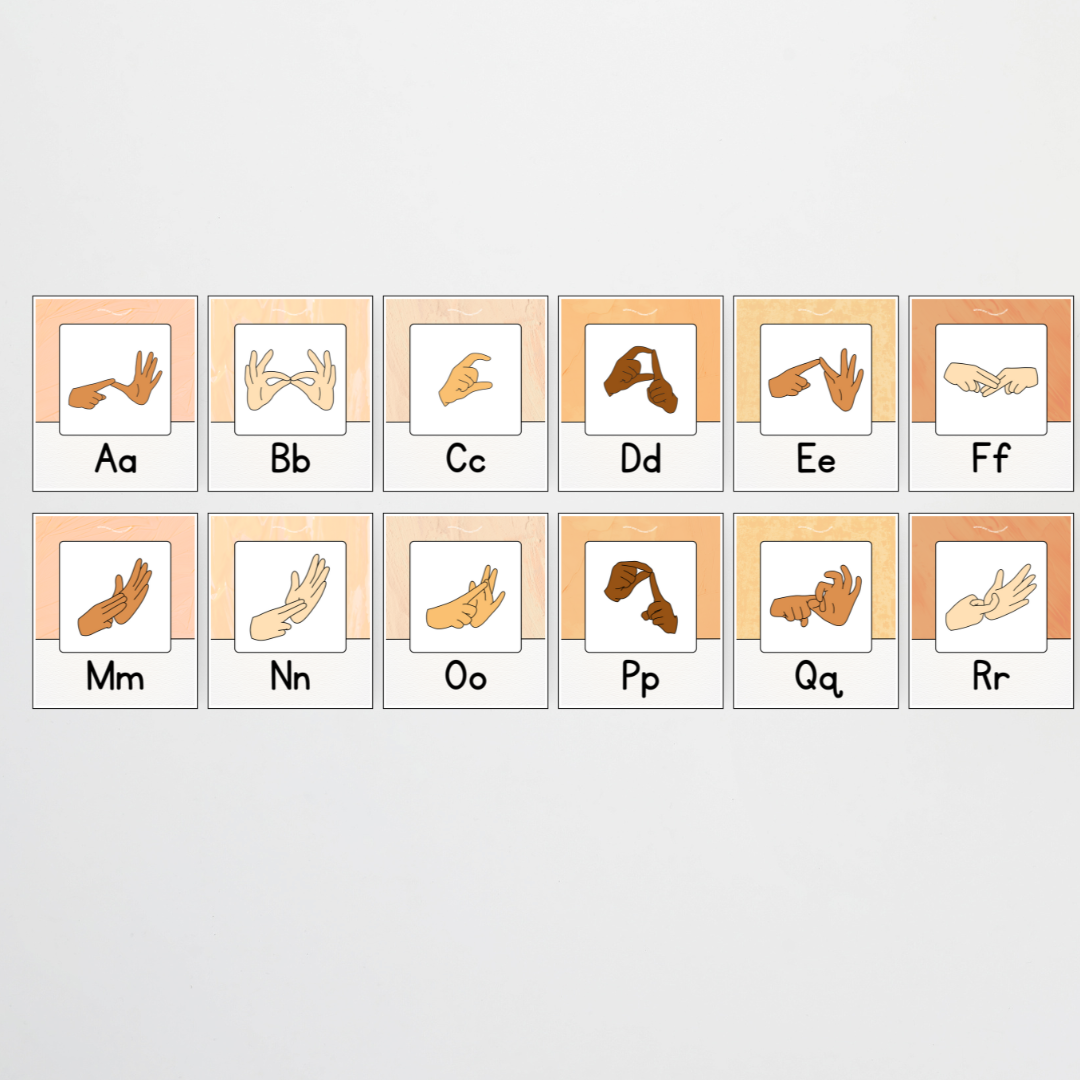The height and width of the screenshot is (1080, 1080).
Task: Click the hand sign drawing on card Rr
Action: pos(991,595)
